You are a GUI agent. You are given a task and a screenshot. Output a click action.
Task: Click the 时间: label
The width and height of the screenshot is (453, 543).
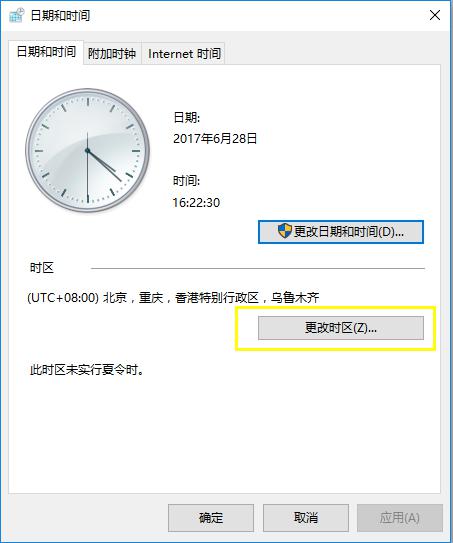[187, 180]
